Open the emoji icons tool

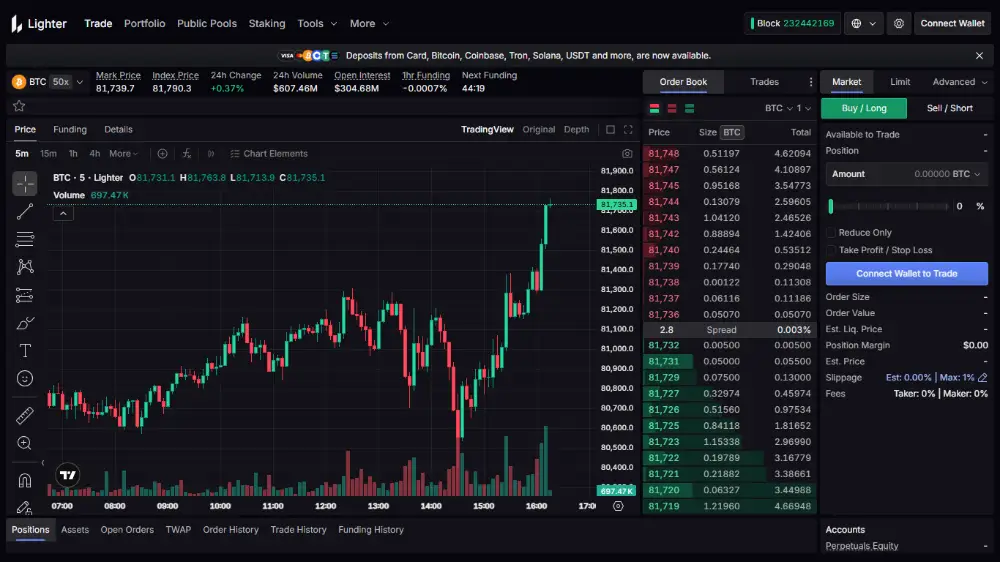coord(25,378)
